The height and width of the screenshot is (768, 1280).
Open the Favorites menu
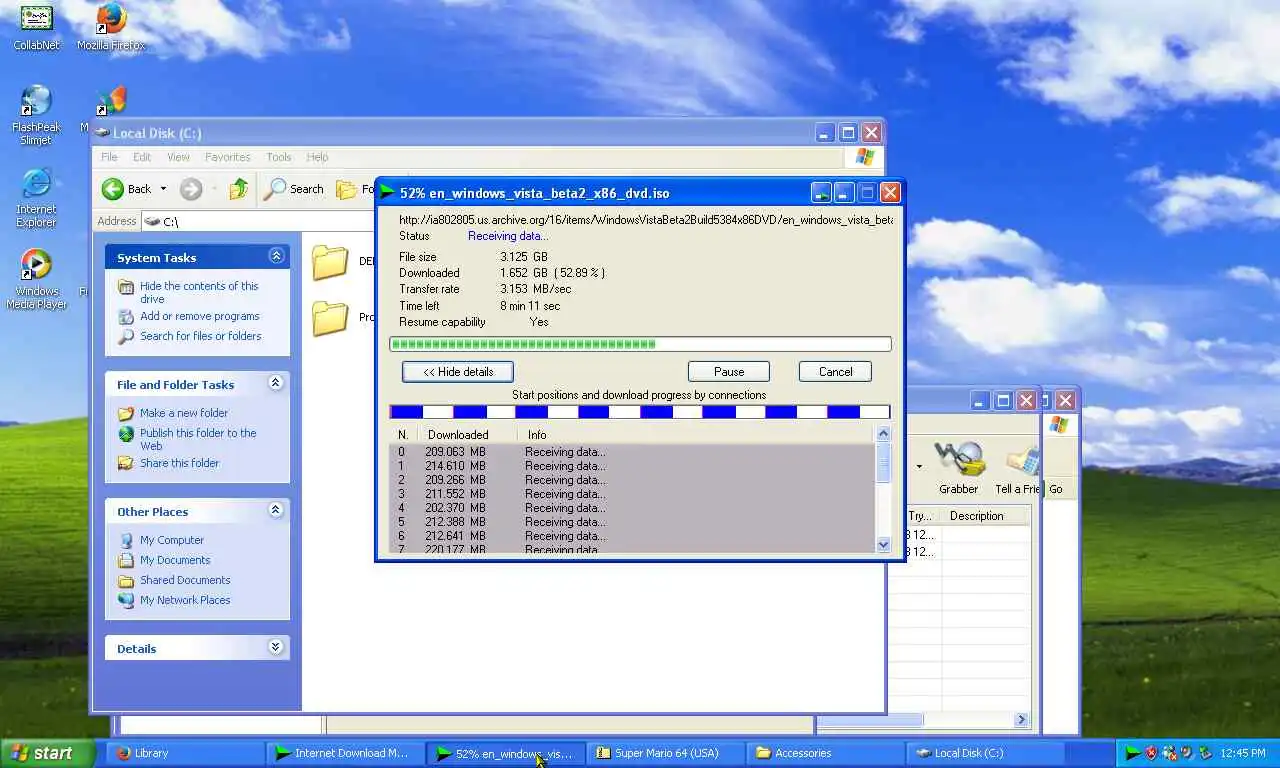click(x=228, y=157)
